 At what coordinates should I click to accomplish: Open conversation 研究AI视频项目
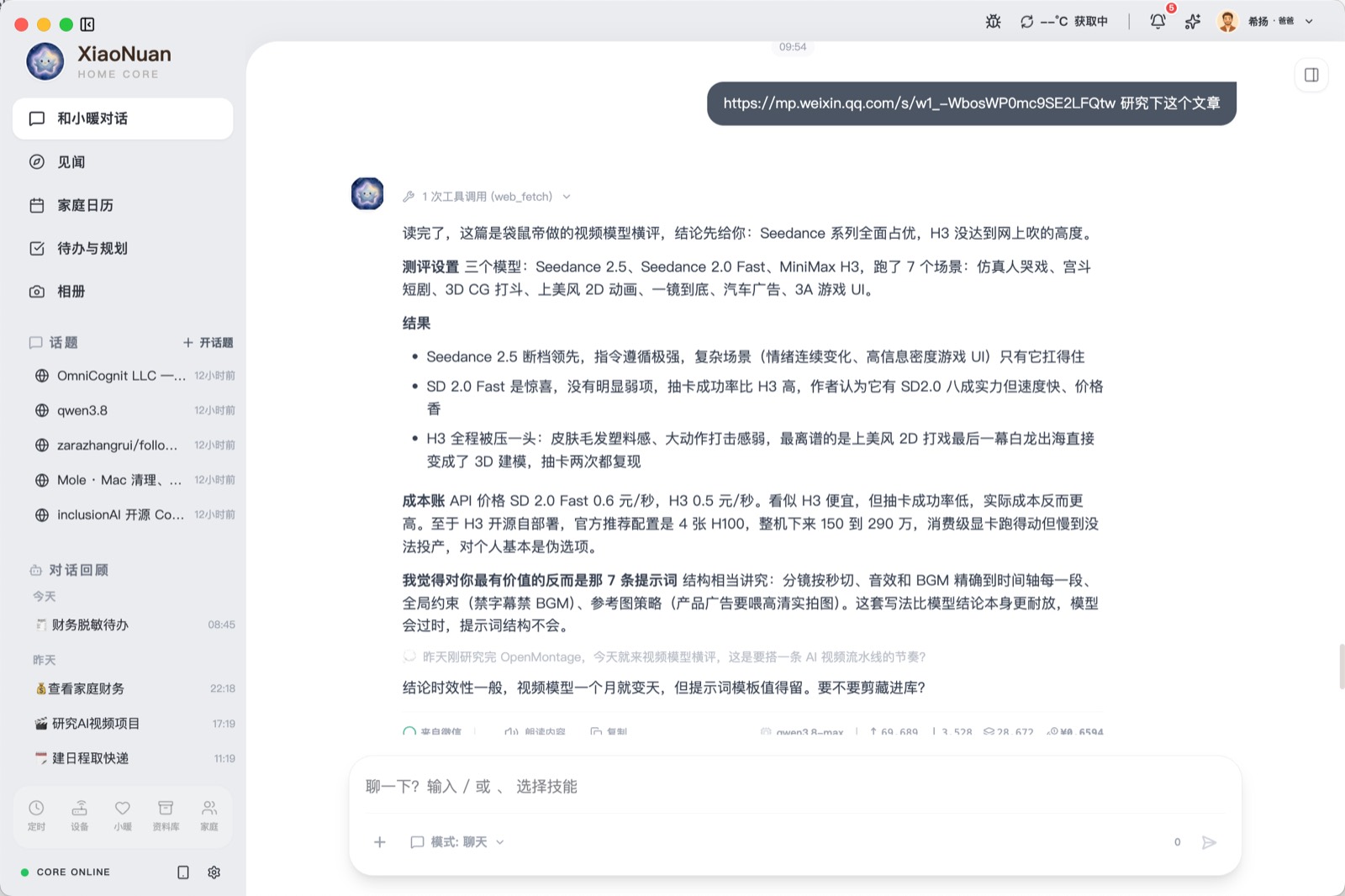pos(134,724)
